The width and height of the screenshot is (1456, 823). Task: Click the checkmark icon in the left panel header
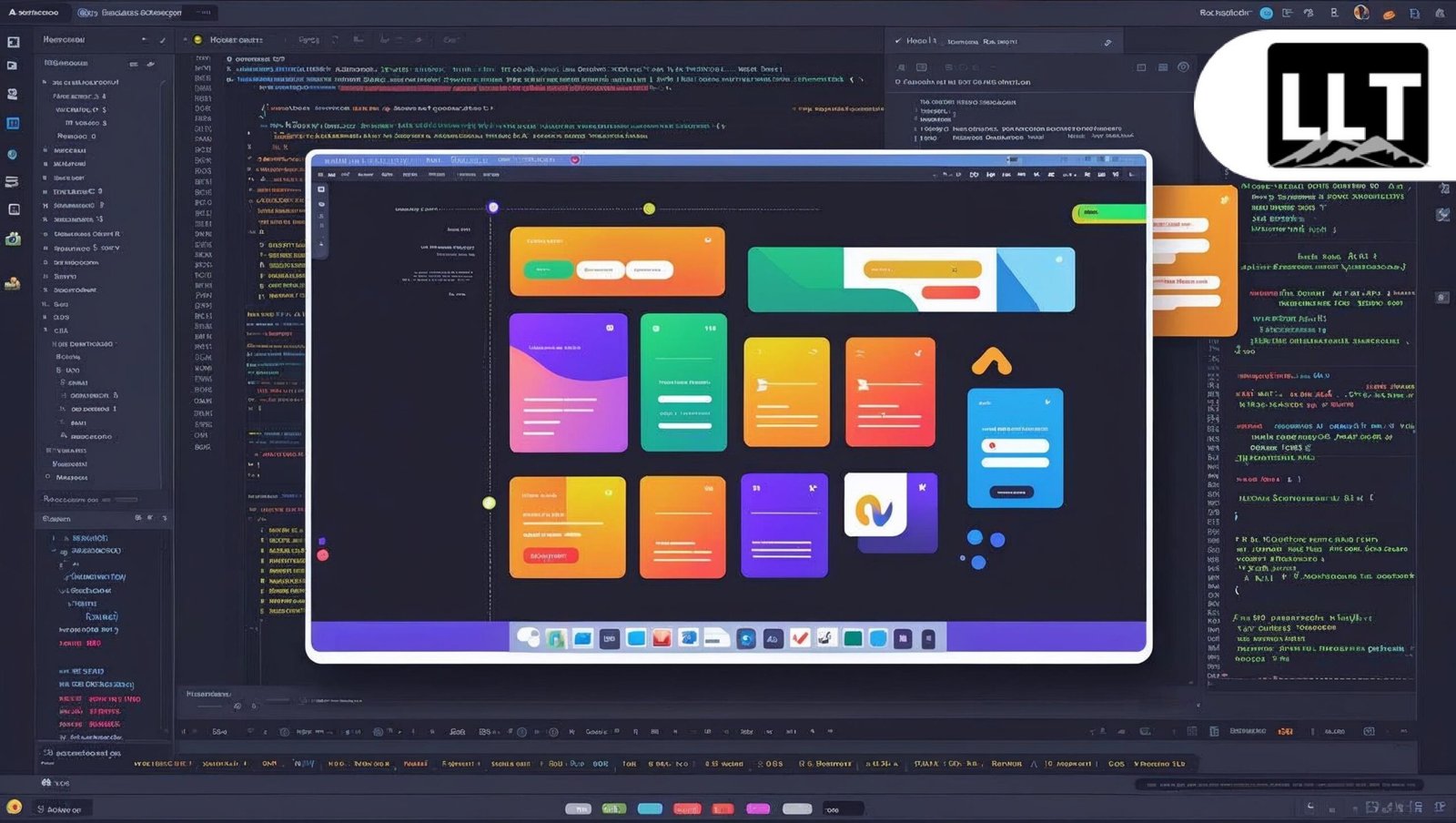pos(163,40)
